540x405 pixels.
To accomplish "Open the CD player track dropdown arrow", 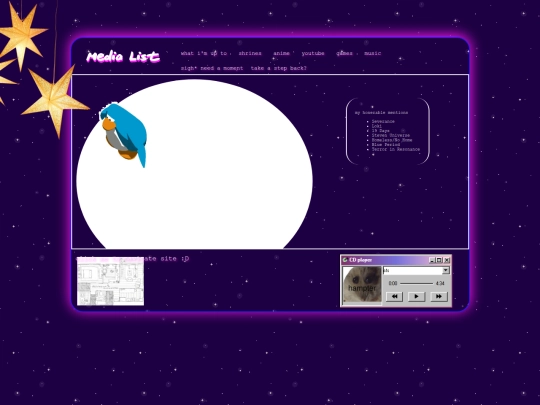I will [446, 270].
